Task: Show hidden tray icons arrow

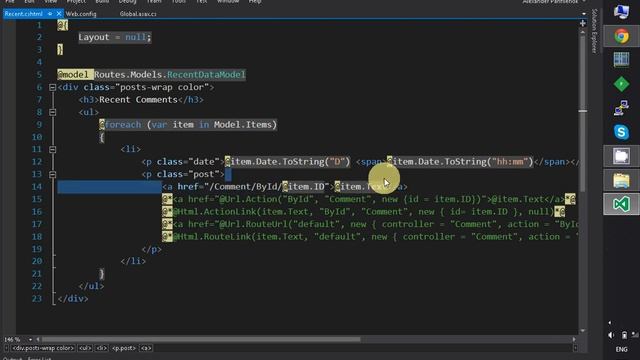Action: tap(610, 323)
